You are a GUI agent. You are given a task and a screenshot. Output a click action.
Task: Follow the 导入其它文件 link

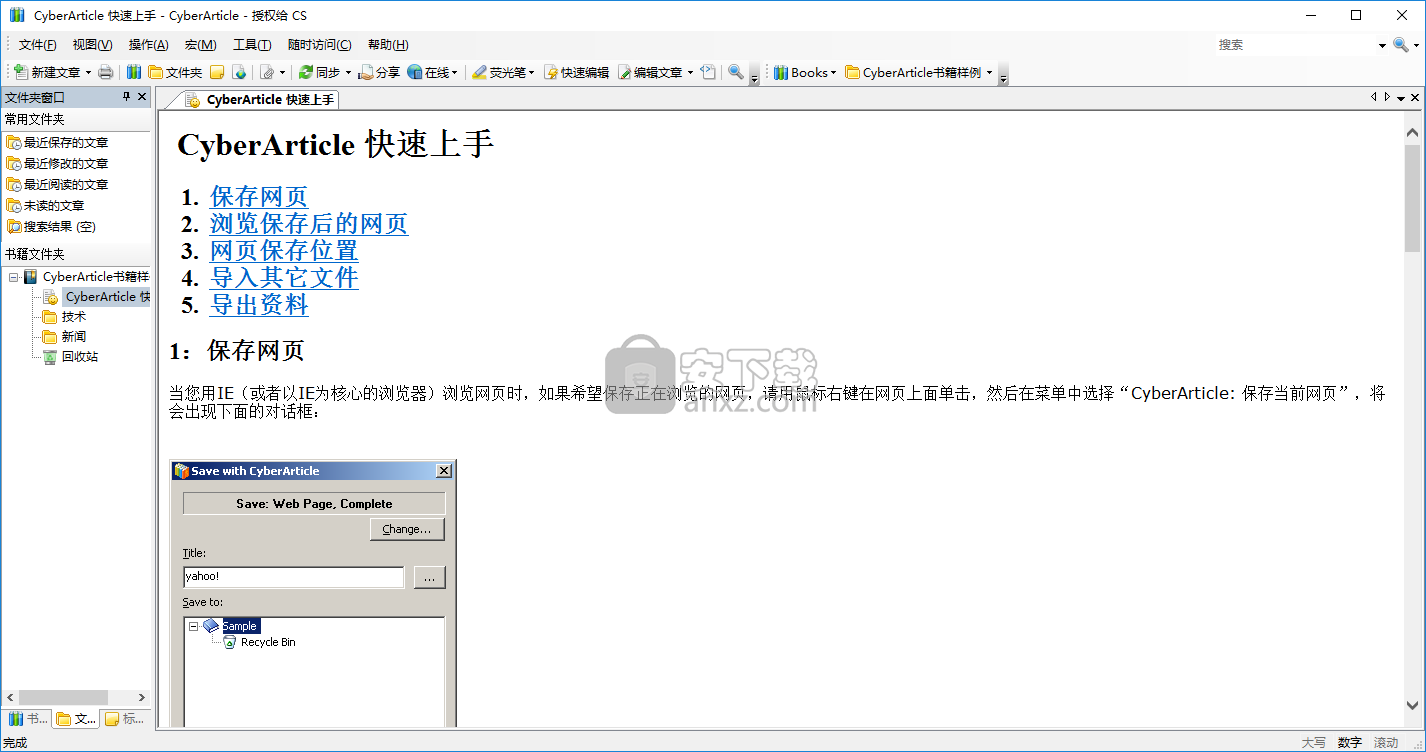[284, 278]
